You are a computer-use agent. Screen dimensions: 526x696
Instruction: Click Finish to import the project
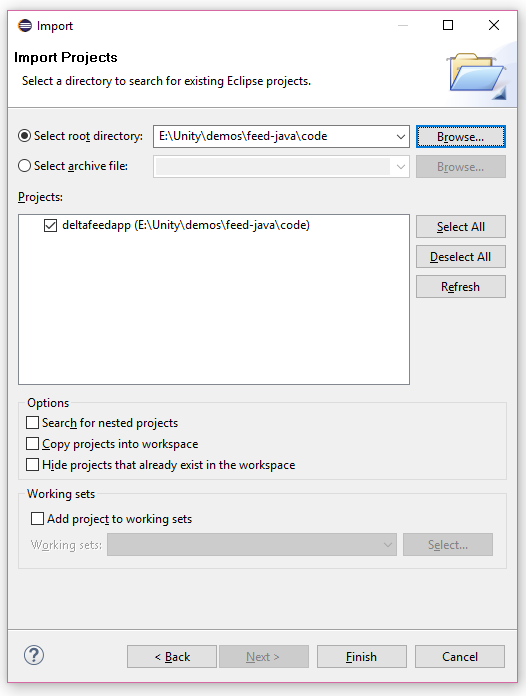tap(361, 656)
